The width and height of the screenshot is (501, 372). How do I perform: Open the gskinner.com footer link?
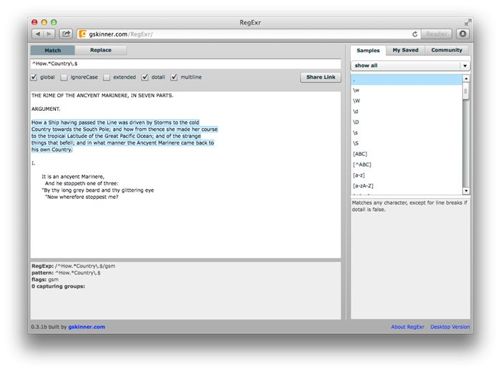87,327
